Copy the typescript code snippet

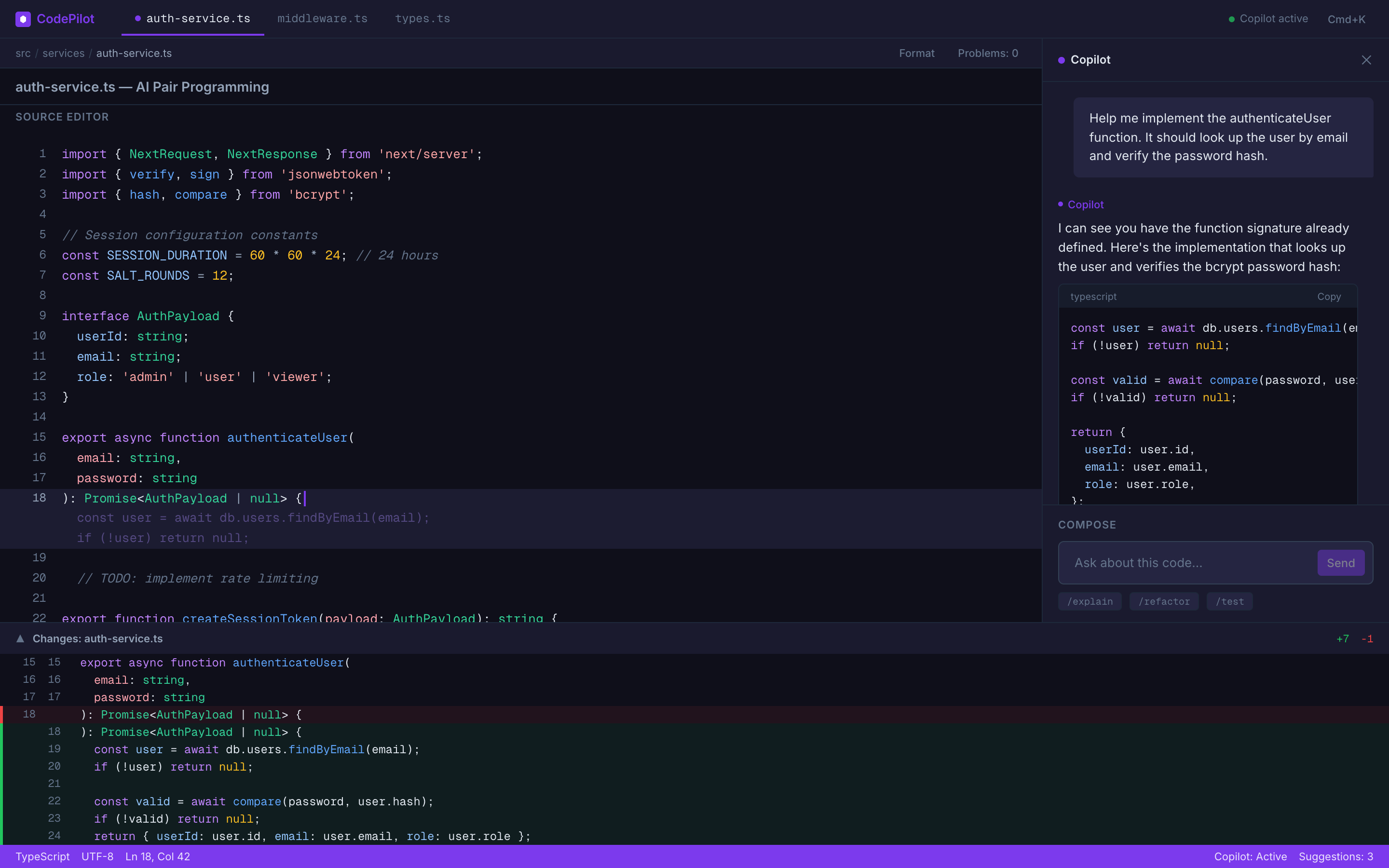pos(1329,297)
